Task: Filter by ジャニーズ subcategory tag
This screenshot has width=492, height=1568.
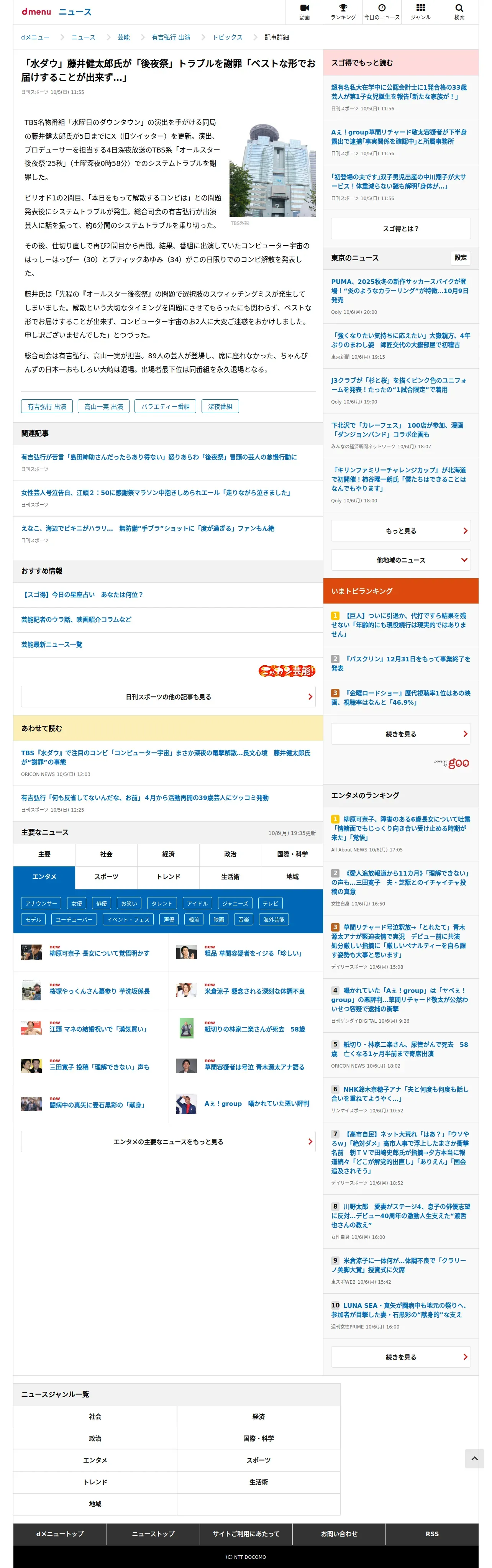Action: click(235, 904)
